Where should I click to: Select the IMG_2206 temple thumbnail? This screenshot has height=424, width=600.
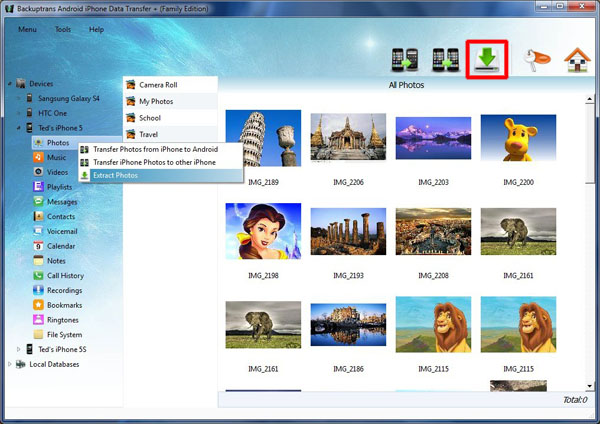(348, 137)
